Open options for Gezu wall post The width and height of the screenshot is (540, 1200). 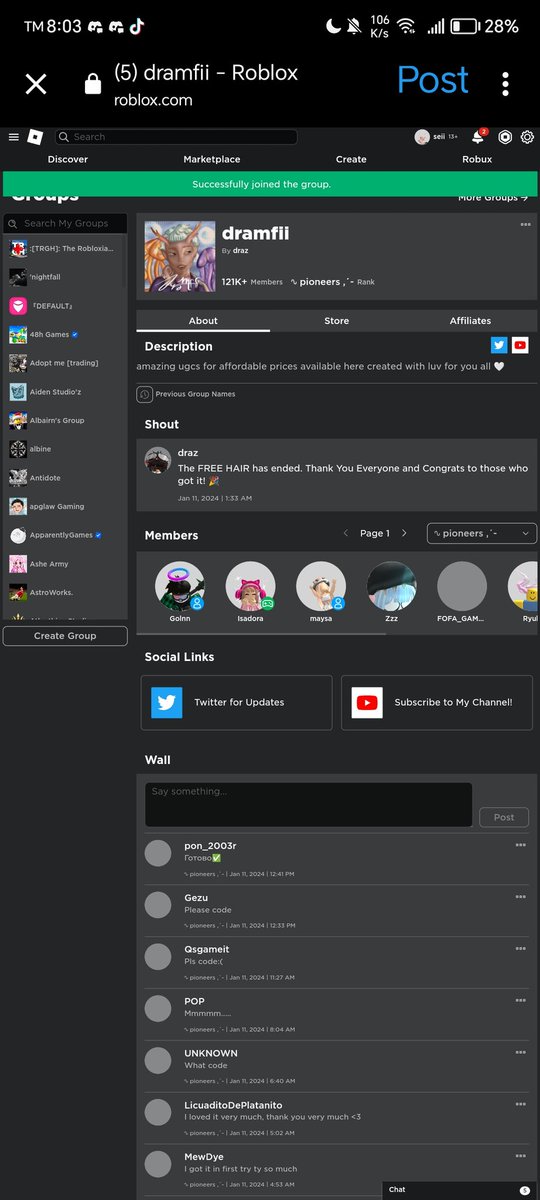tap(520, 897)
